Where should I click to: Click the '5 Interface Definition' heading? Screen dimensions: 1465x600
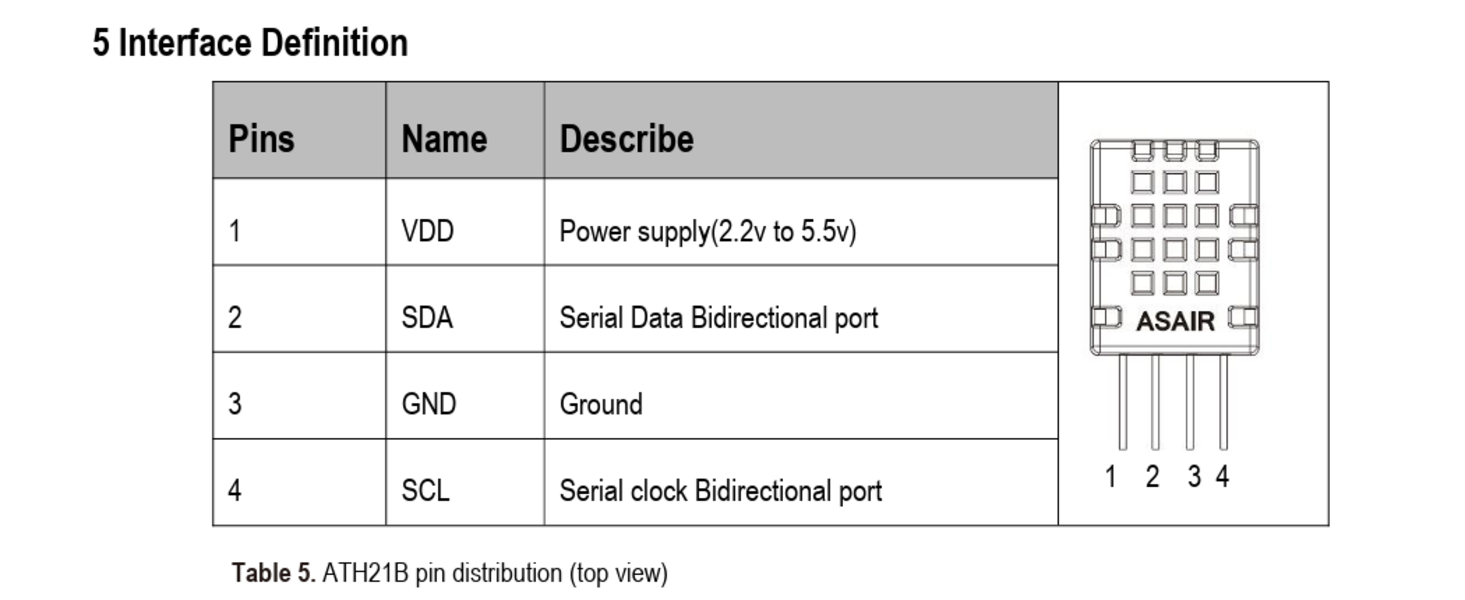[250, 43]
